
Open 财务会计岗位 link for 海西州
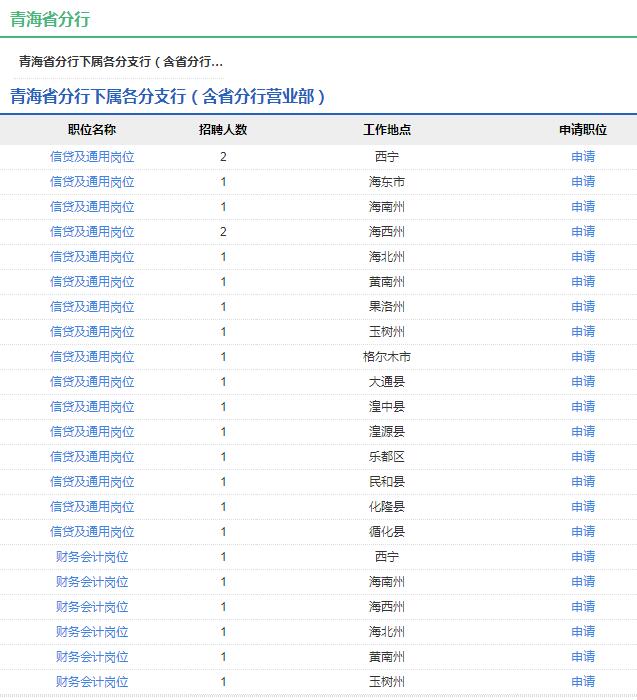point(92,607)
